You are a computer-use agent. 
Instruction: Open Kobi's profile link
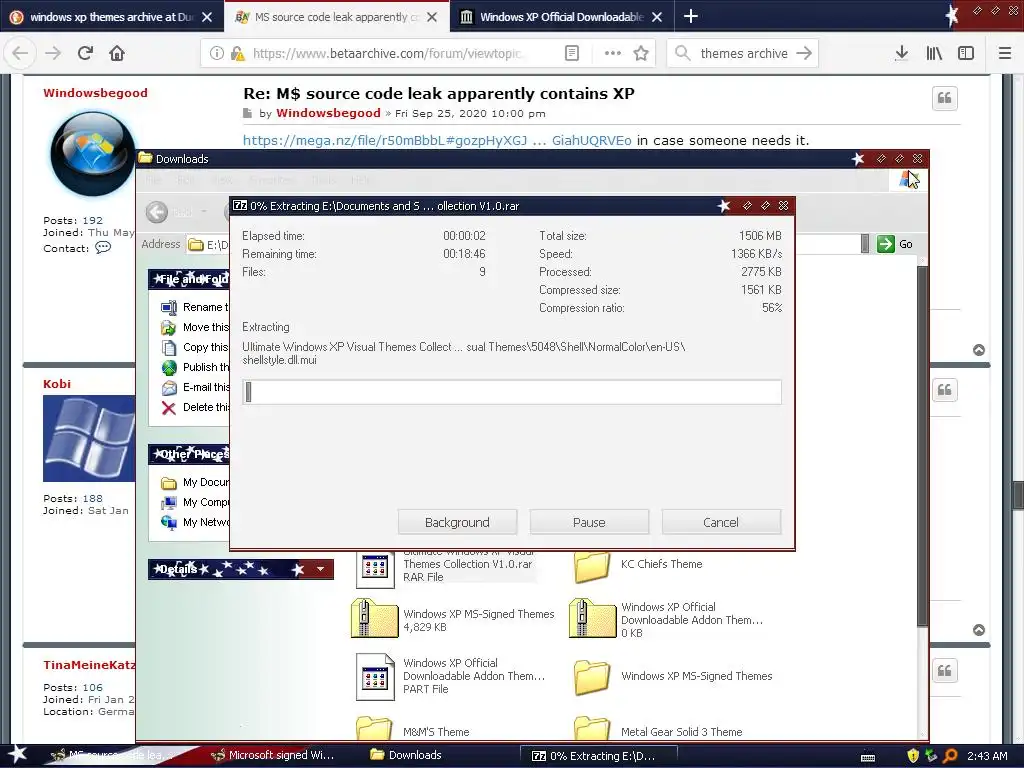pyautogui.click(x=57, y=384)
